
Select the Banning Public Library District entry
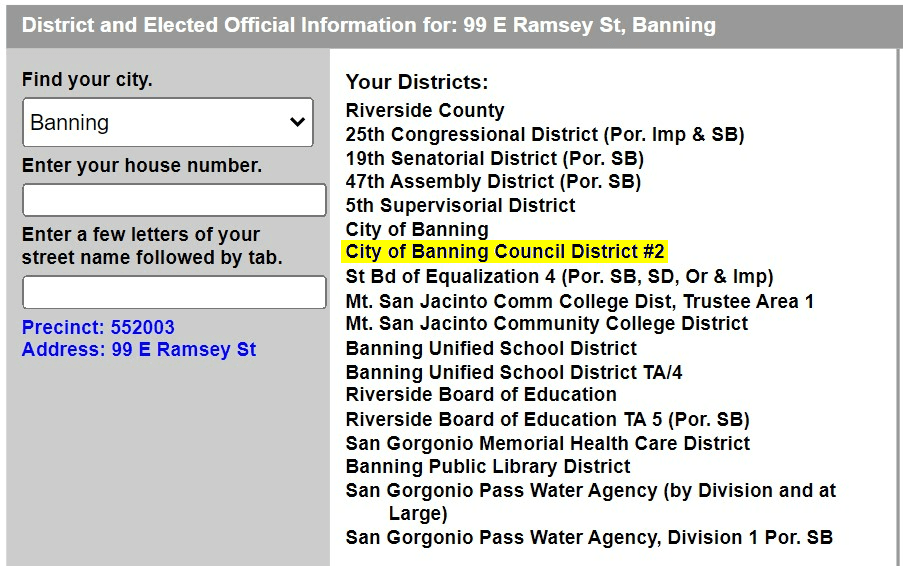488,466
